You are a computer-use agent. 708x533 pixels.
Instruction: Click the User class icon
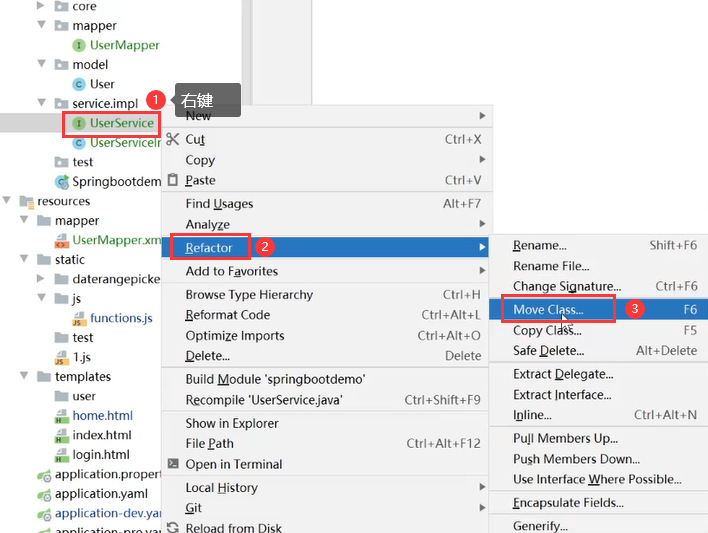[x=79, y=84]
